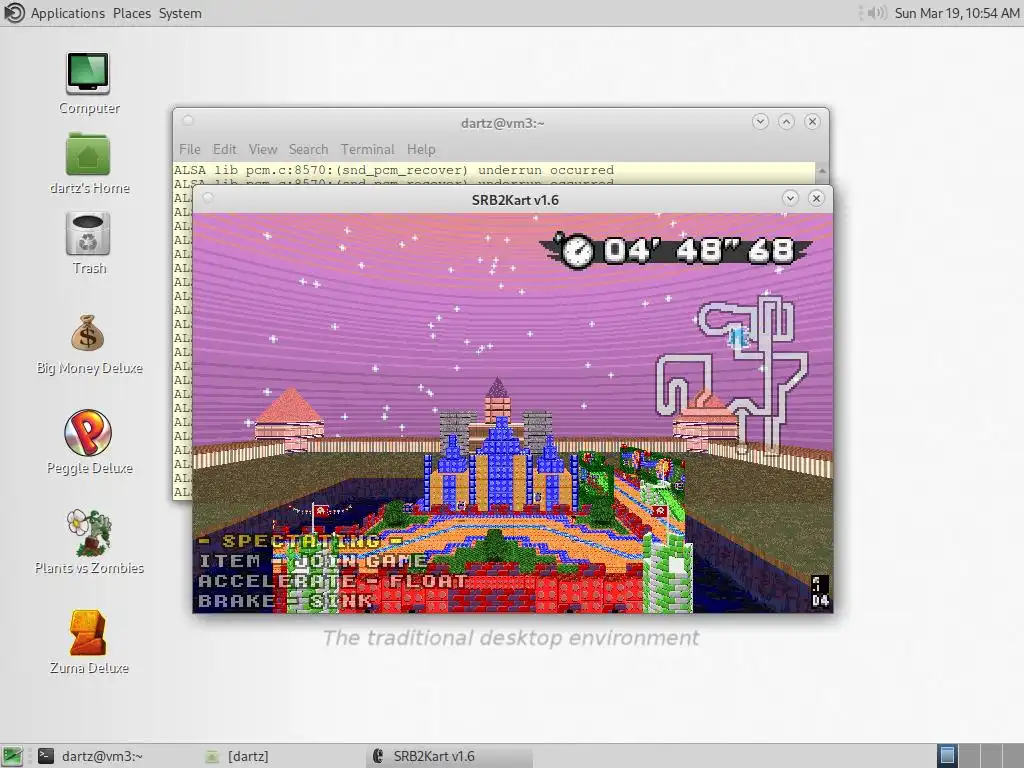1024x768 pixels.
Task: Click the clock showing Sun Mar 19
Action: coord(957,13)
